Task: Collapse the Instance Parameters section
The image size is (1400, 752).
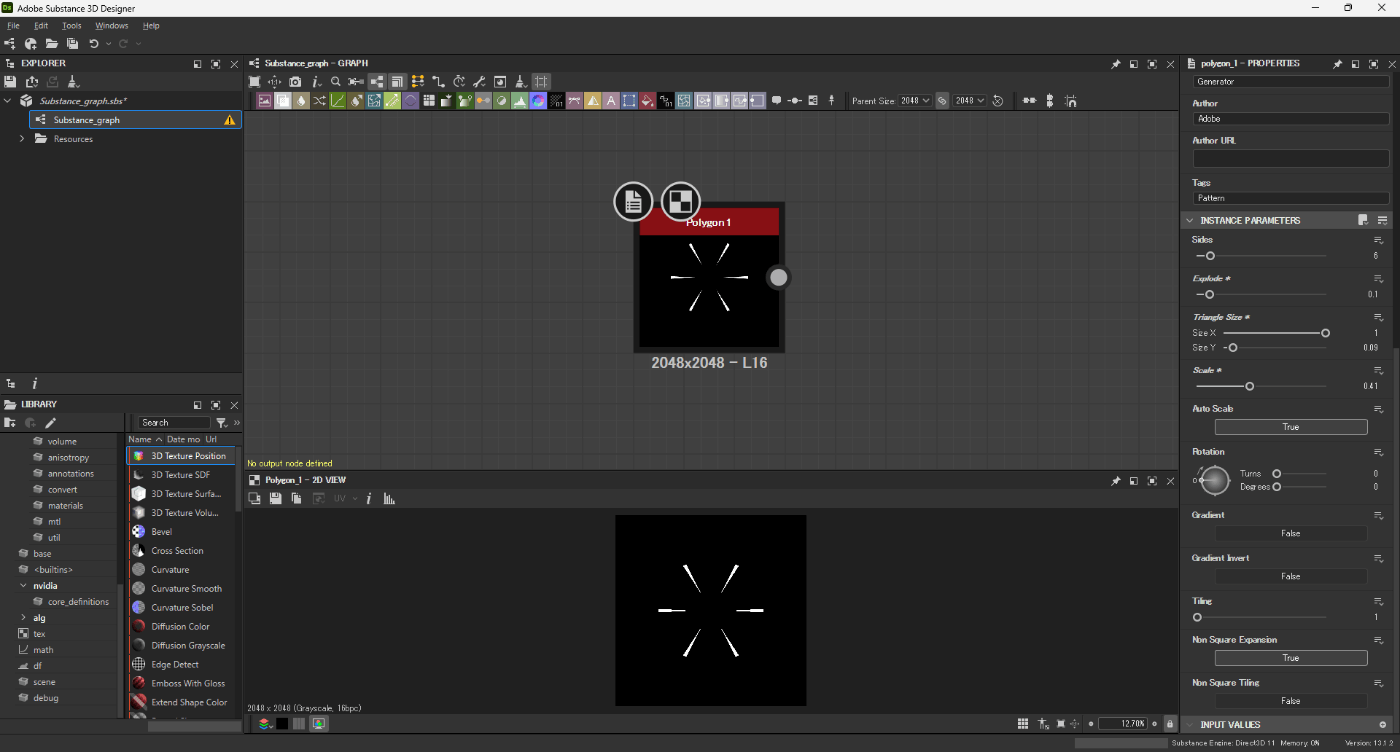Action: pyautogui.click(x=1190, y=220)
